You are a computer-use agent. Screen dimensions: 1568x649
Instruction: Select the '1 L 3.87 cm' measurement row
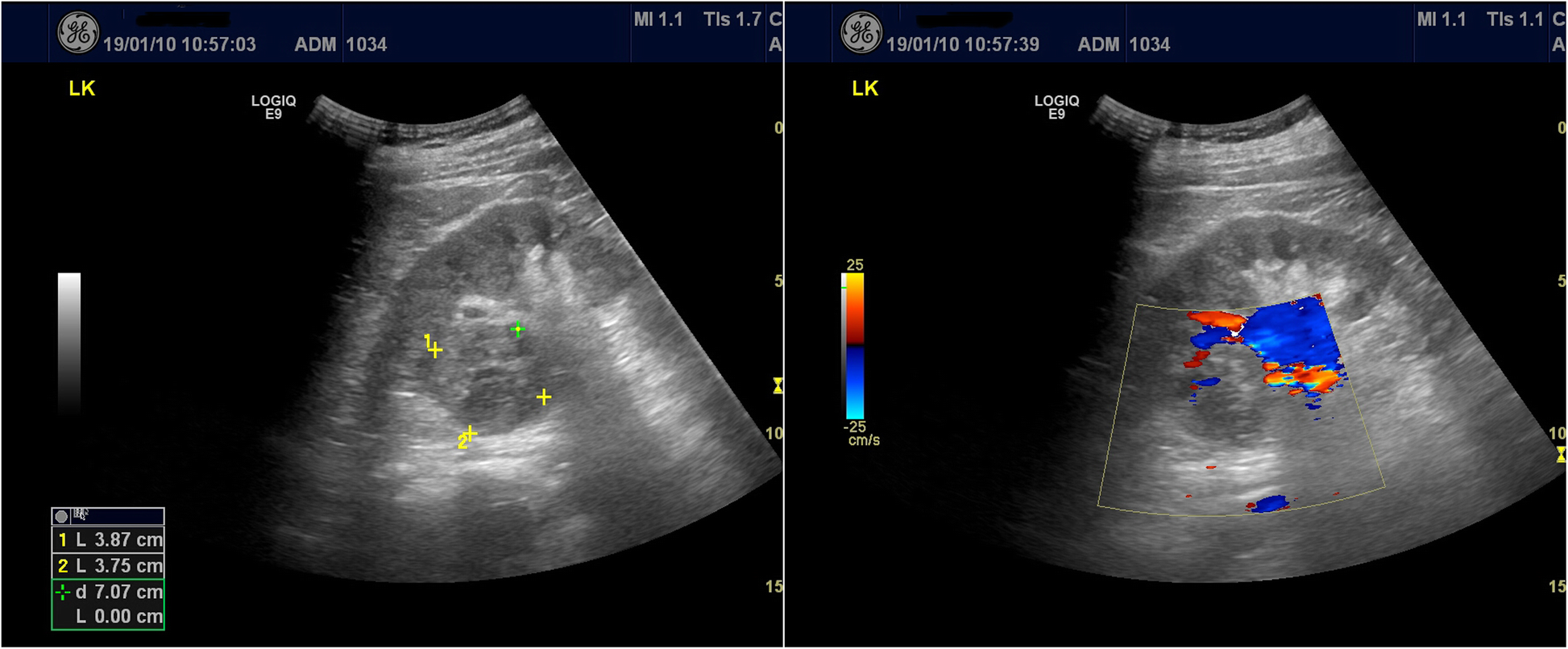coord(108,539)
